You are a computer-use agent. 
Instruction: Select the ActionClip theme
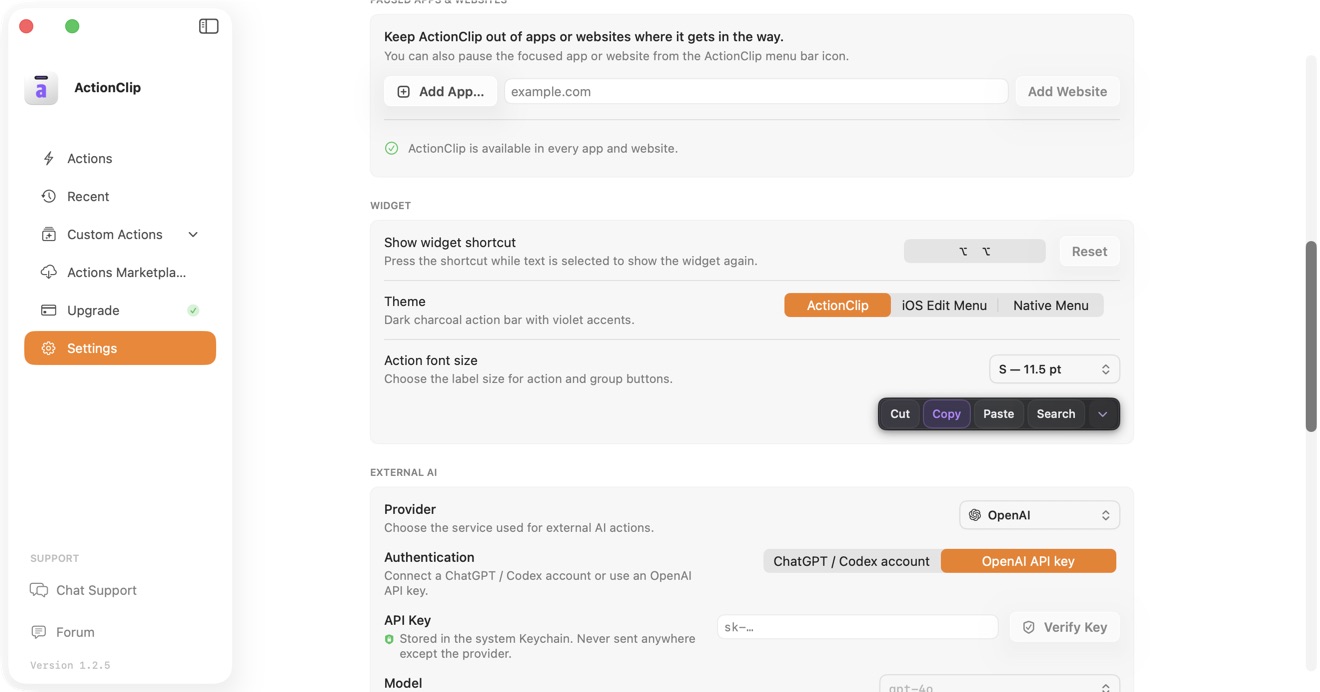click(x=837, y=306)
